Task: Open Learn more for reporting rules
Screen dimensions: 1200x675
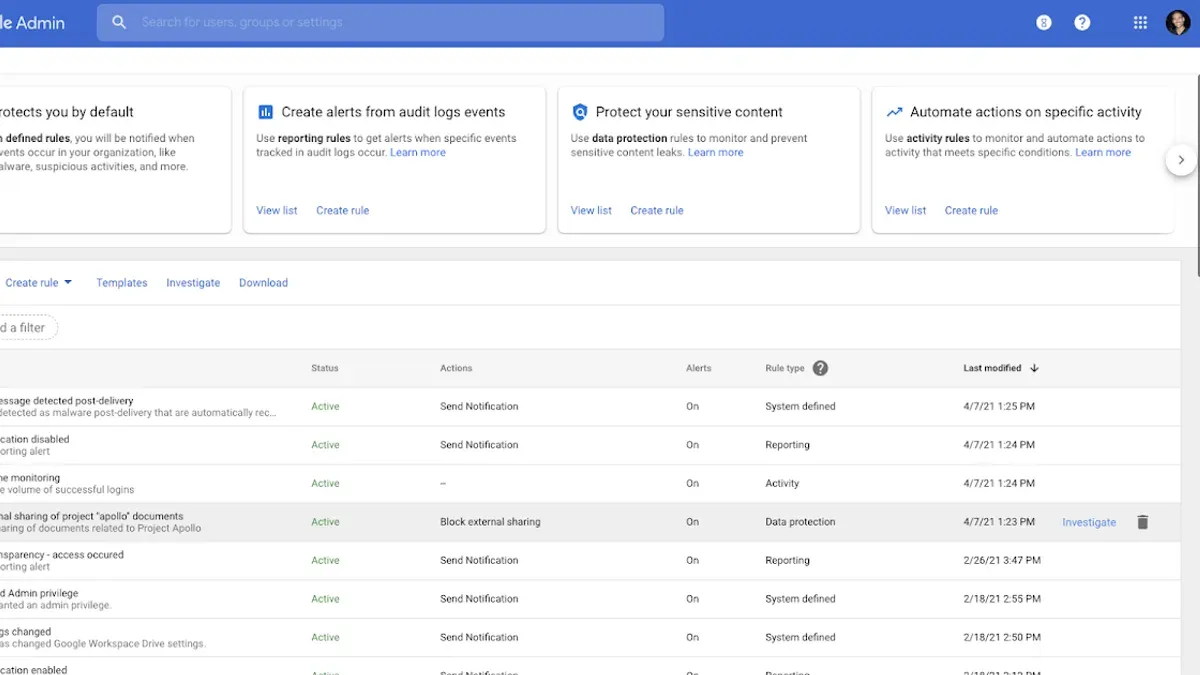Action: (x=418, y=152)
